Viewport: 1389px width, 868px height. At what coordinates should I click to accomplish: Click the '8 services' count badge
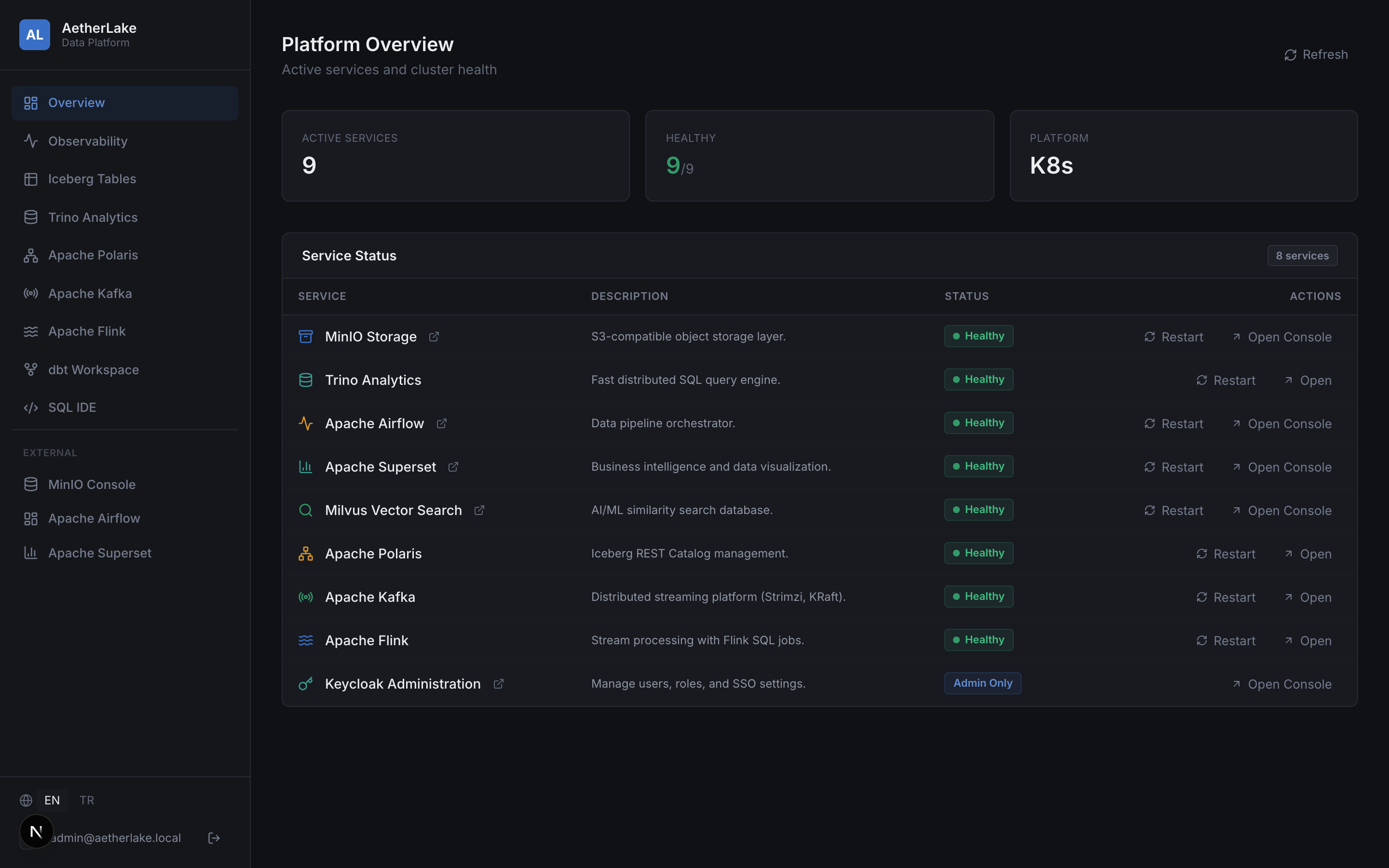(1302, 256)
